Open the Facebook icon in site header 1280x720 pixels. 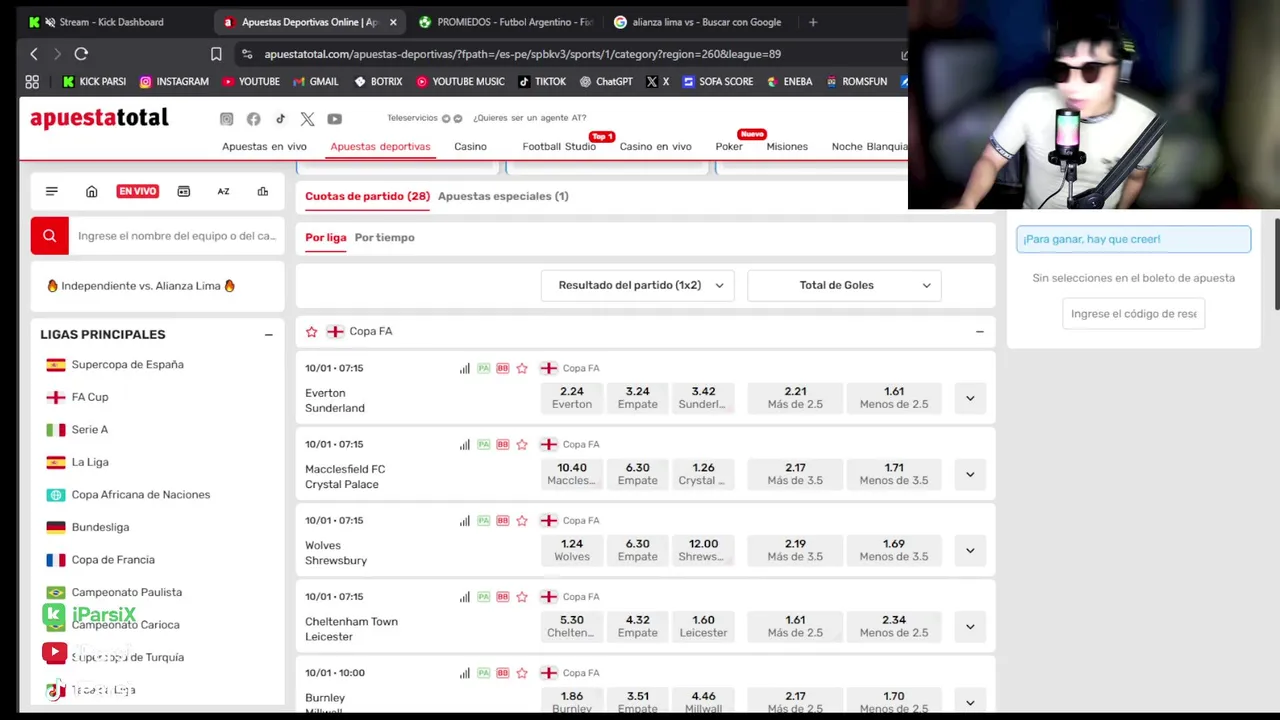pyautogui.click(x=254, y=119)
